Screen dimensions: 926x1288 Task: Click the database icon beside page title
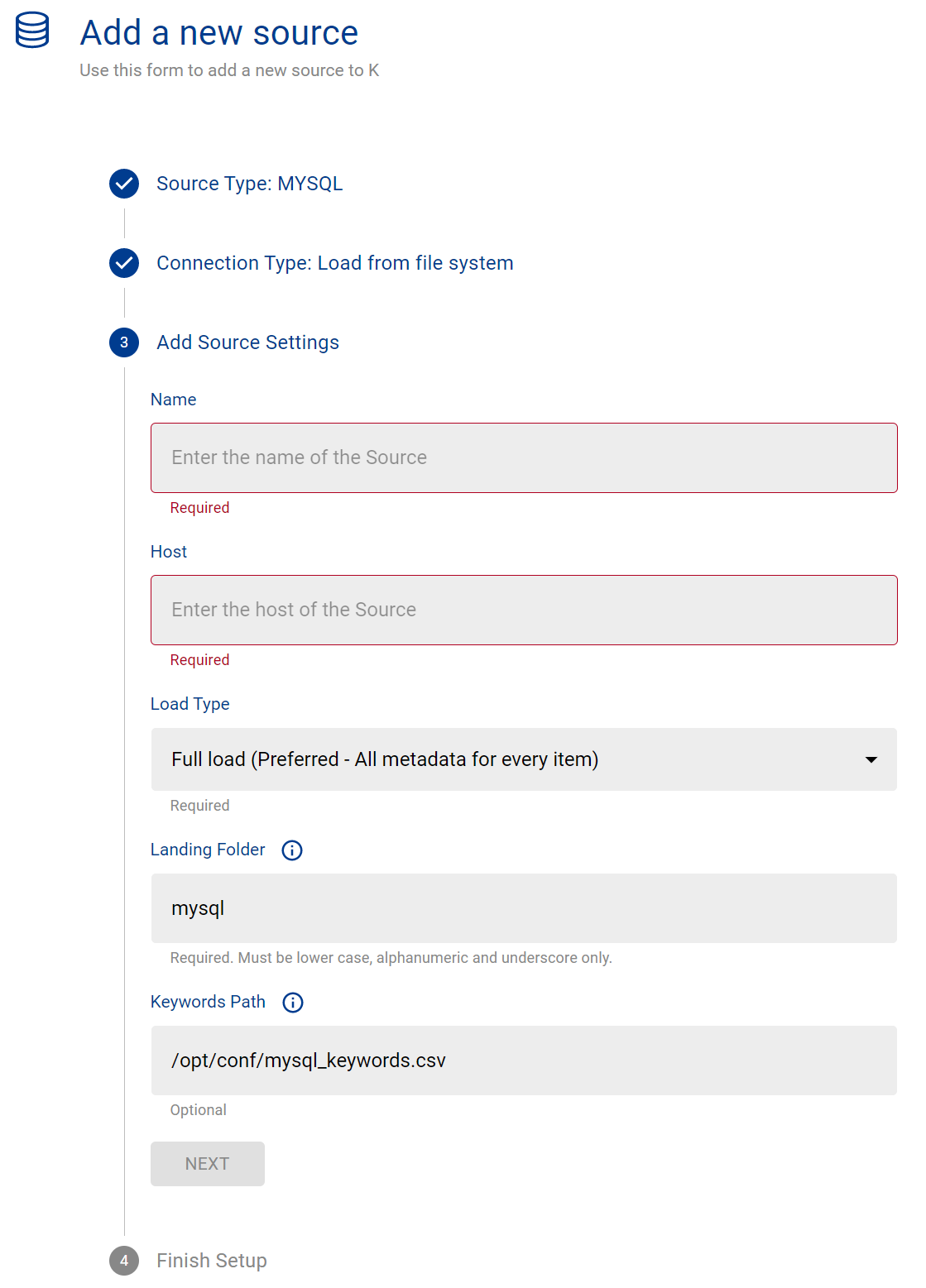click(32, 31)
